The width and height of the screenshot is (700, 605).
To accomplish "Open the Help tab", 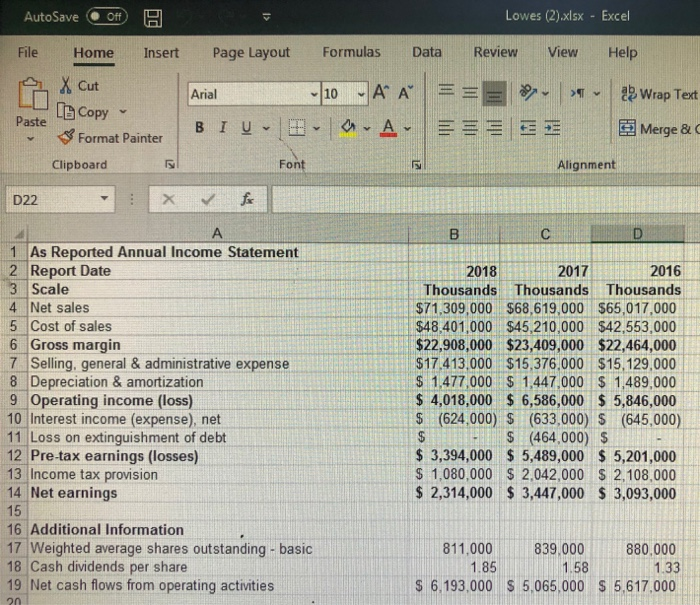I will tap(622, 53).
